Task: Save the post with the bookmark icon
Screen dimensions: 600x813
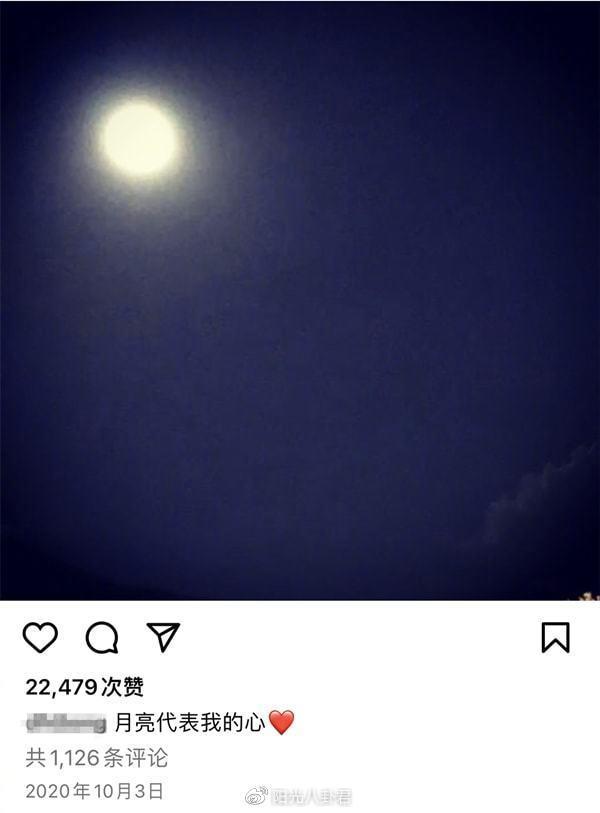Action: tap(555, 637)
